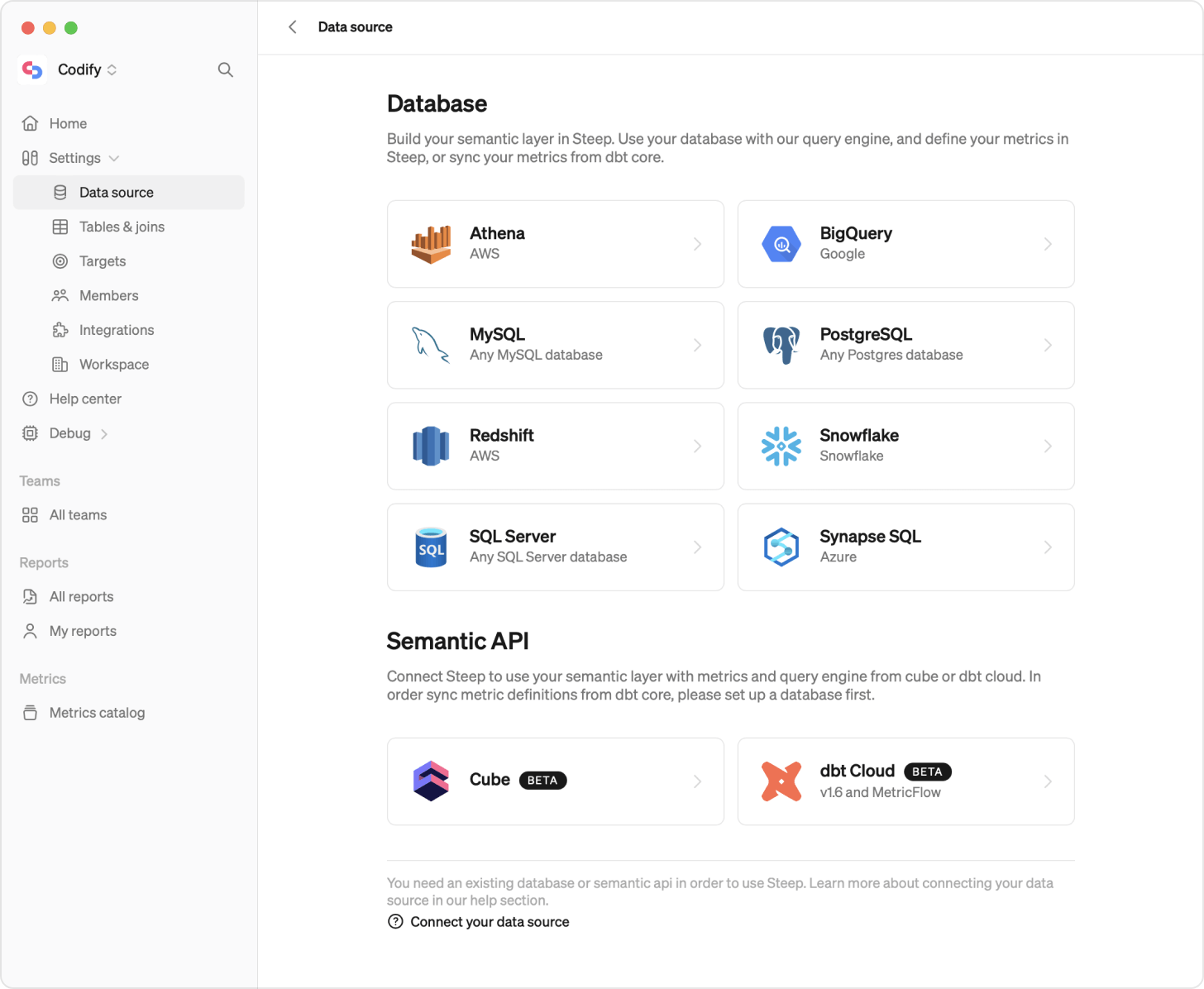Screen dimensions: 1204x989
Task: Open the Targets settings page
Action: click(x=129, y=261)
